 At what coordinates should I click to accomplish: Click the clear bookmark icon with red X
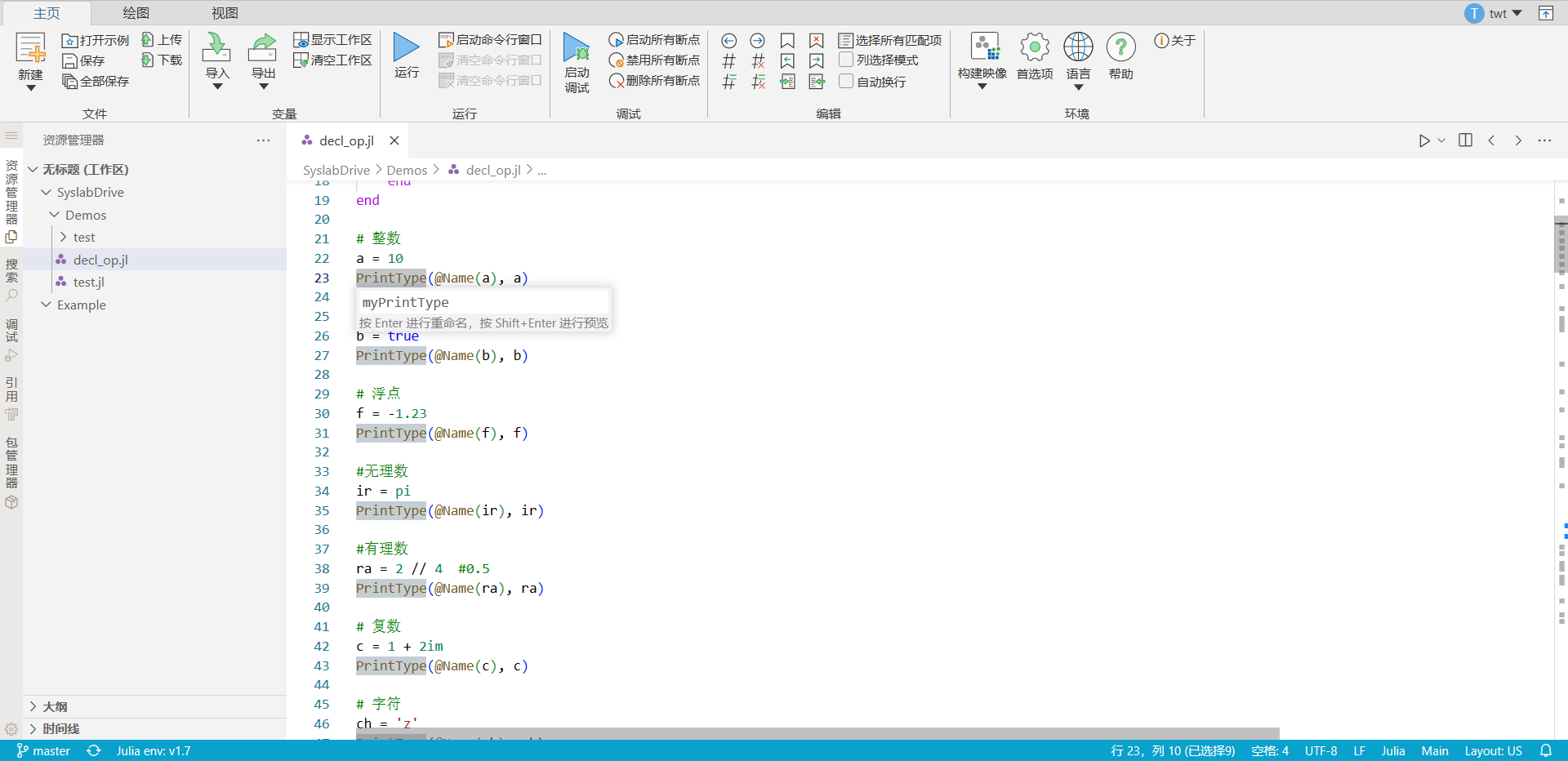[x=817, y=40]
